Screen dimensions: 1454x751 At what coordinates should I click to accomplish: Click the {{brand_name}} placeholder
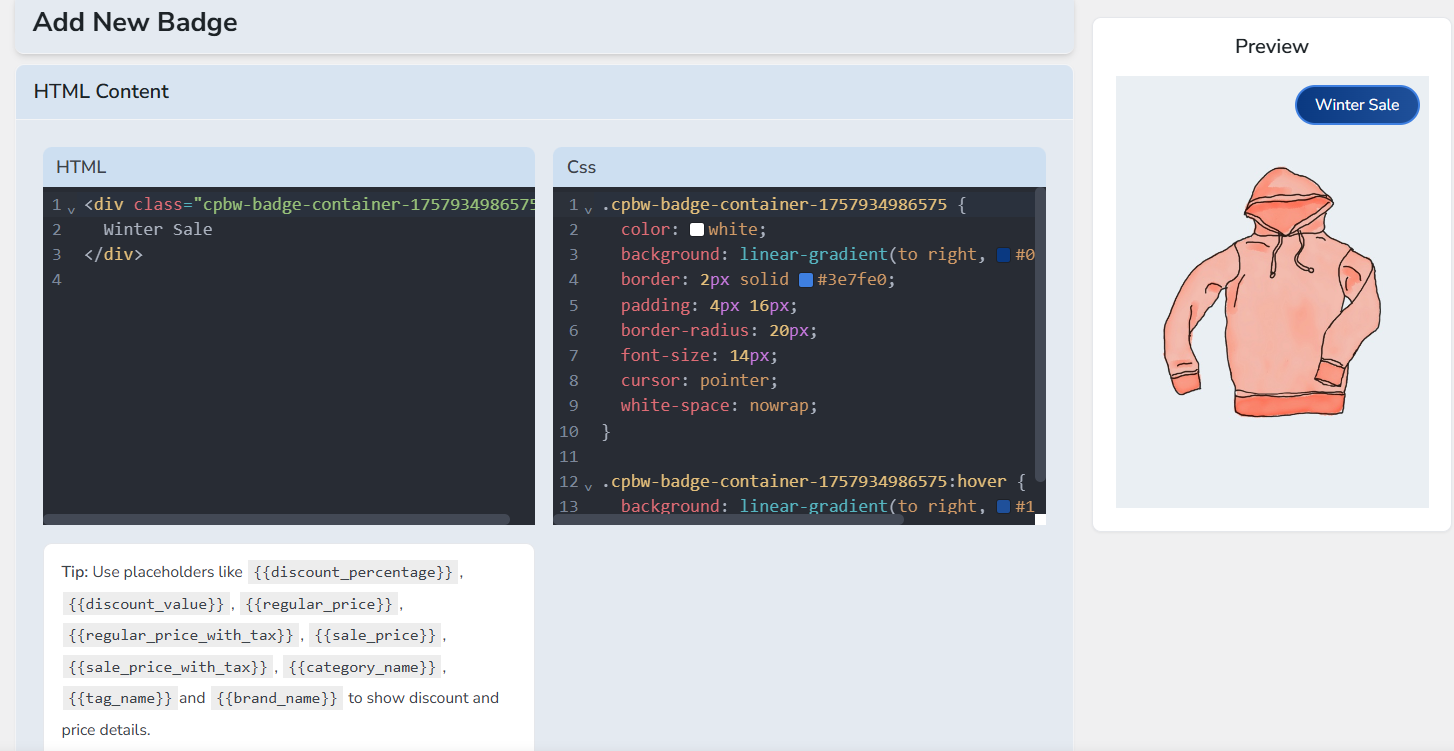[277, 698]
